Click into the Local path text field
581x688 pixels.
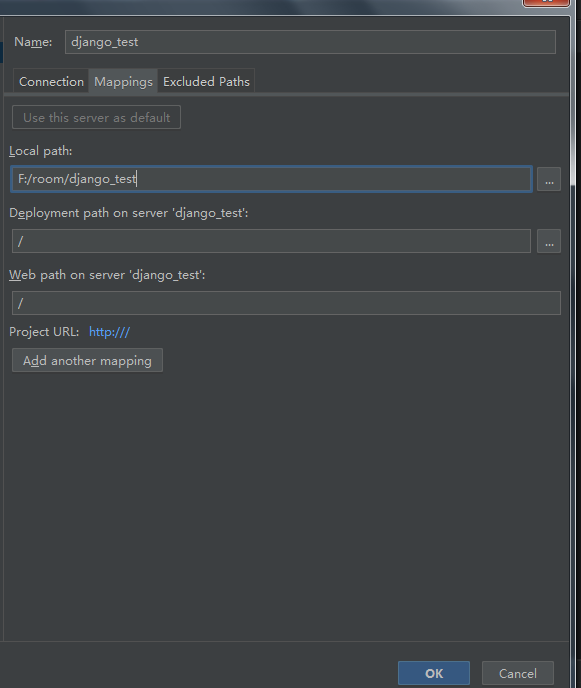[x=272, y=179]
